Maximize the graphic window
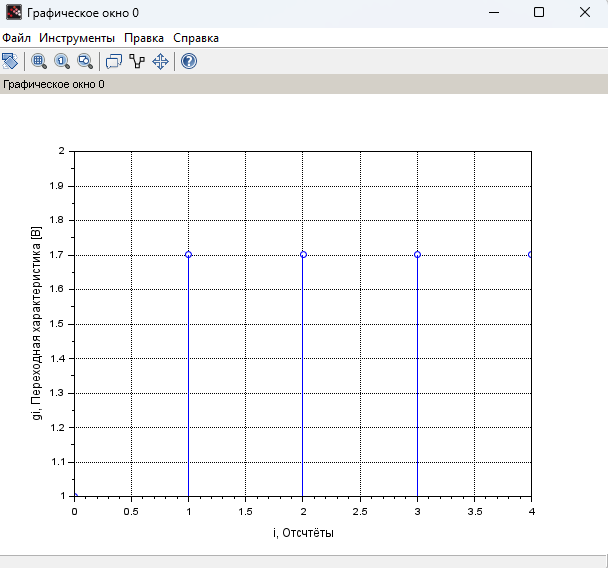 (x=539, y=12)
